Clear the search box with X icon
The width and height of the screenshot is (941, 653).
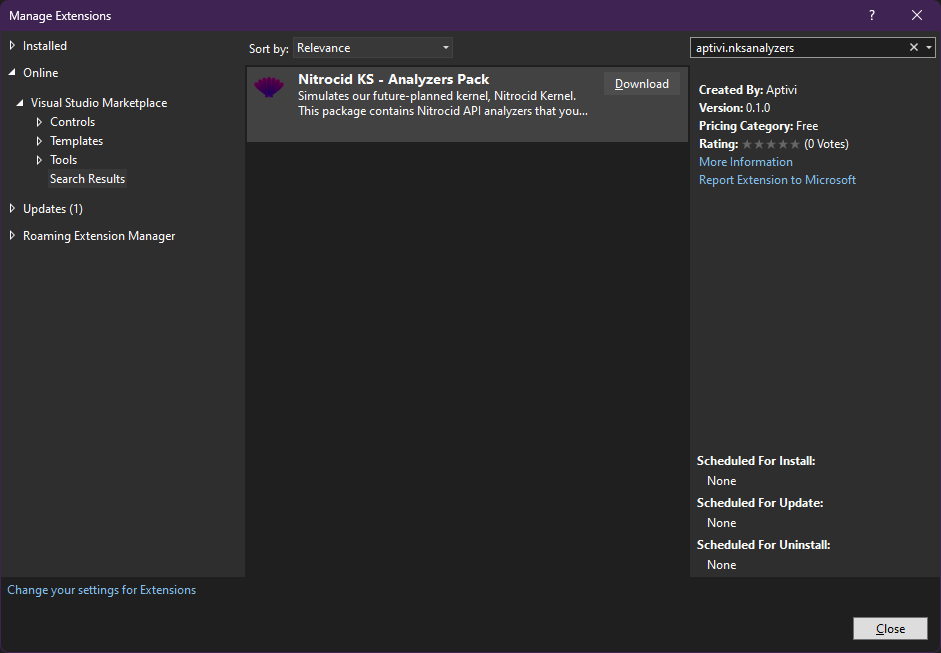[x=913, y=47]
